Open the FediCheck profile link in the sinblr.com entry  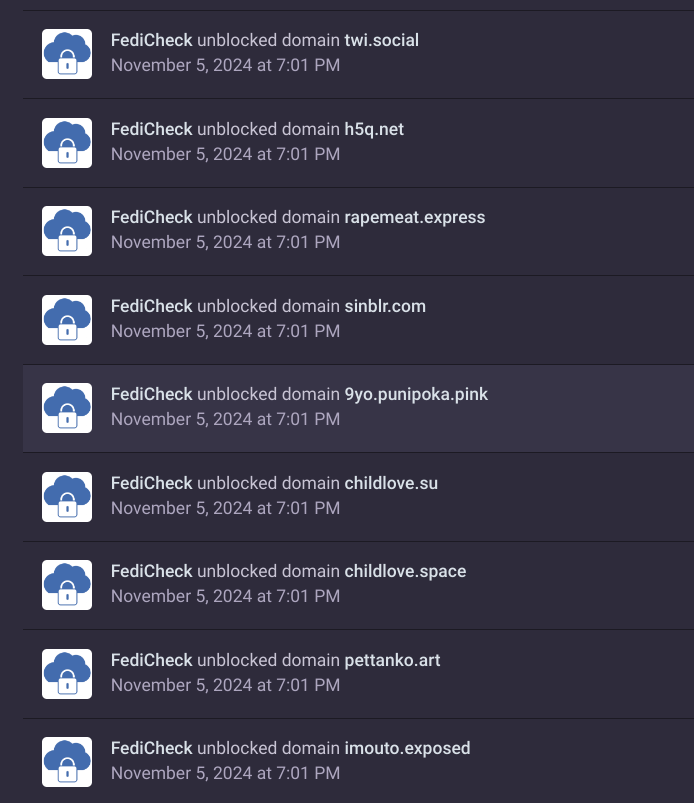click(x=151, y=306)
